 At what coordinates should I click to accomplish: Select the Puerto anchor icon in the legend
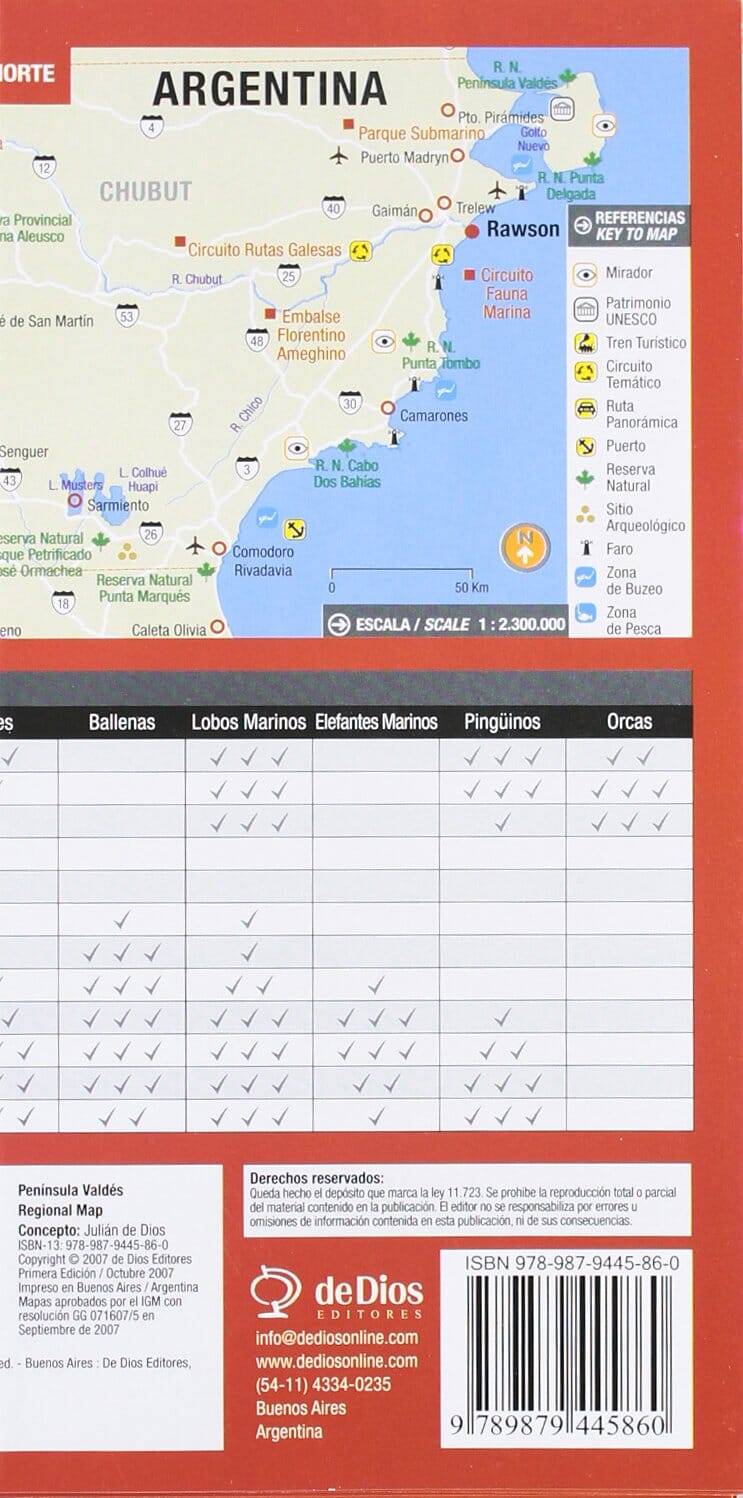coord(585,446)
